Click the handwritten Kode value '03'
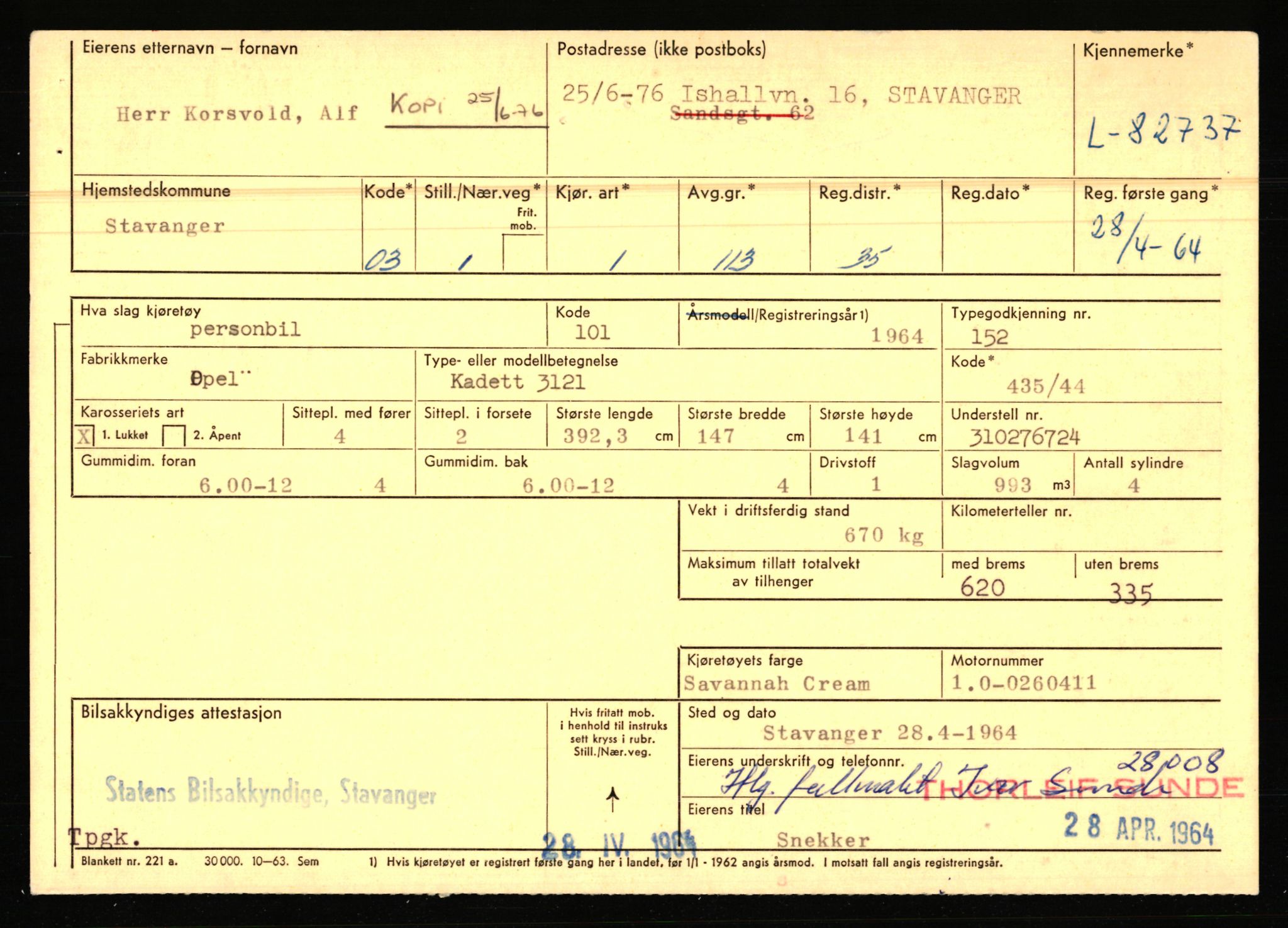The height and width of the screenshot is (928, 1288). click(383, 259)
